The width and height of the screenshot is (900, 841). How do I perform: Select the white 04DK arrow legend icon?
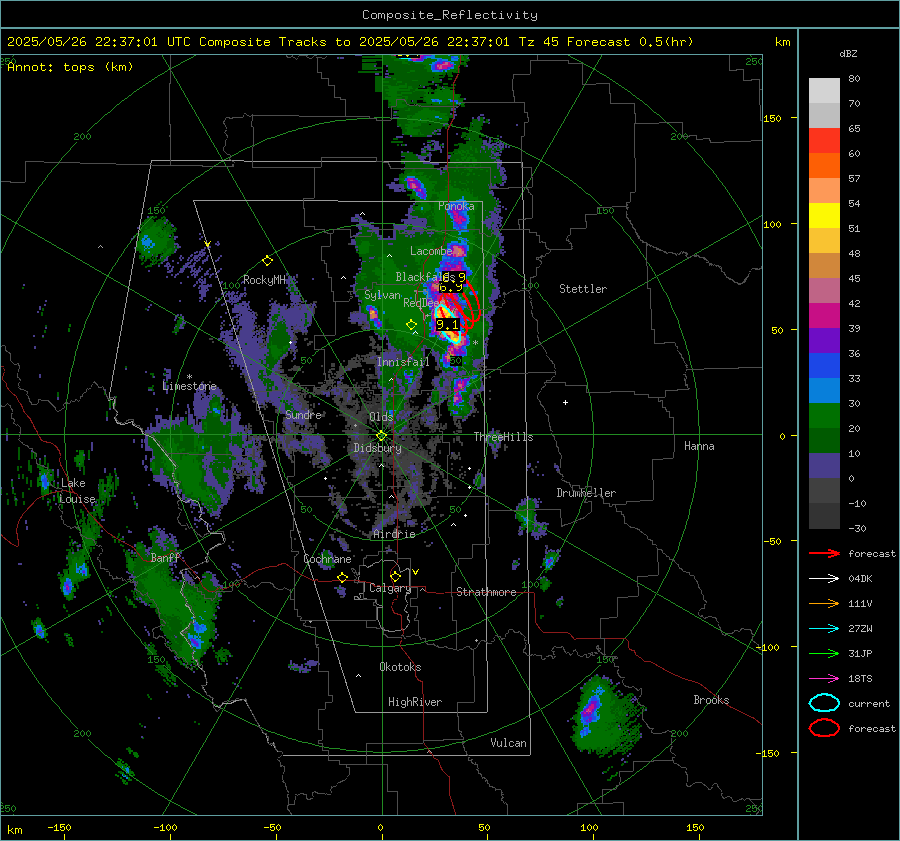(824, 579)
